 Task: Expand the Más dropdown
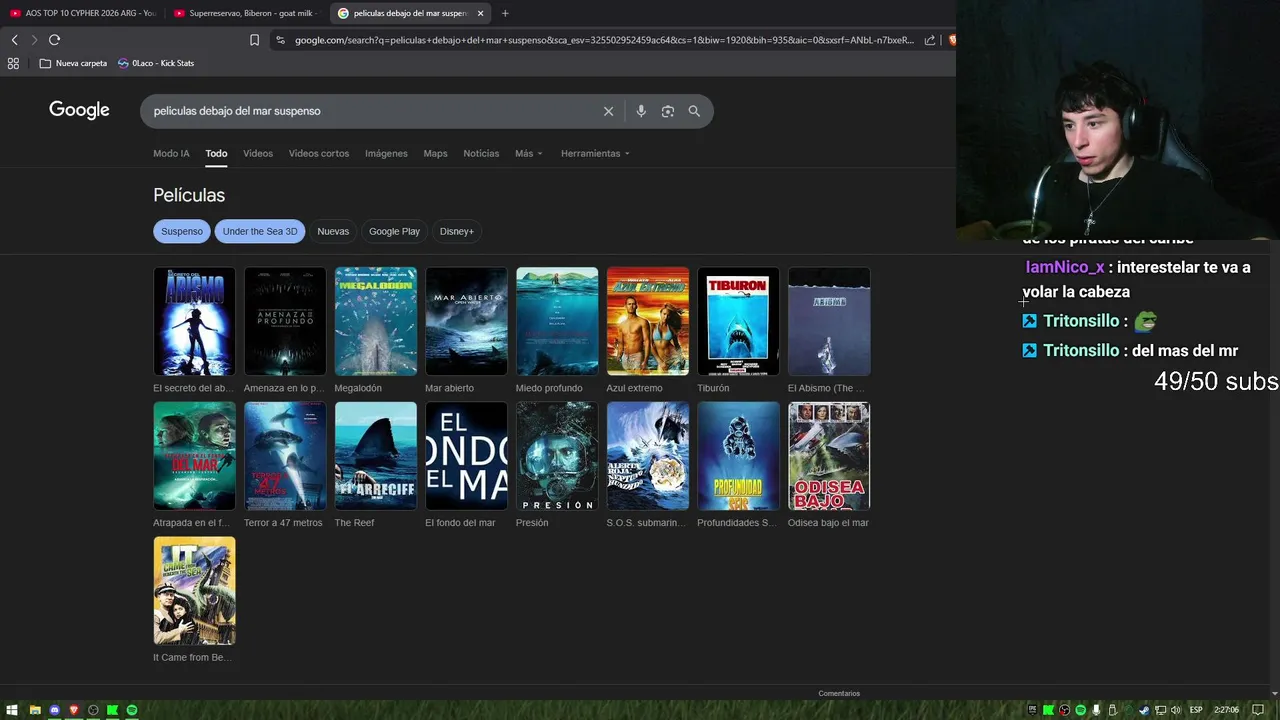tap(528, 153)
